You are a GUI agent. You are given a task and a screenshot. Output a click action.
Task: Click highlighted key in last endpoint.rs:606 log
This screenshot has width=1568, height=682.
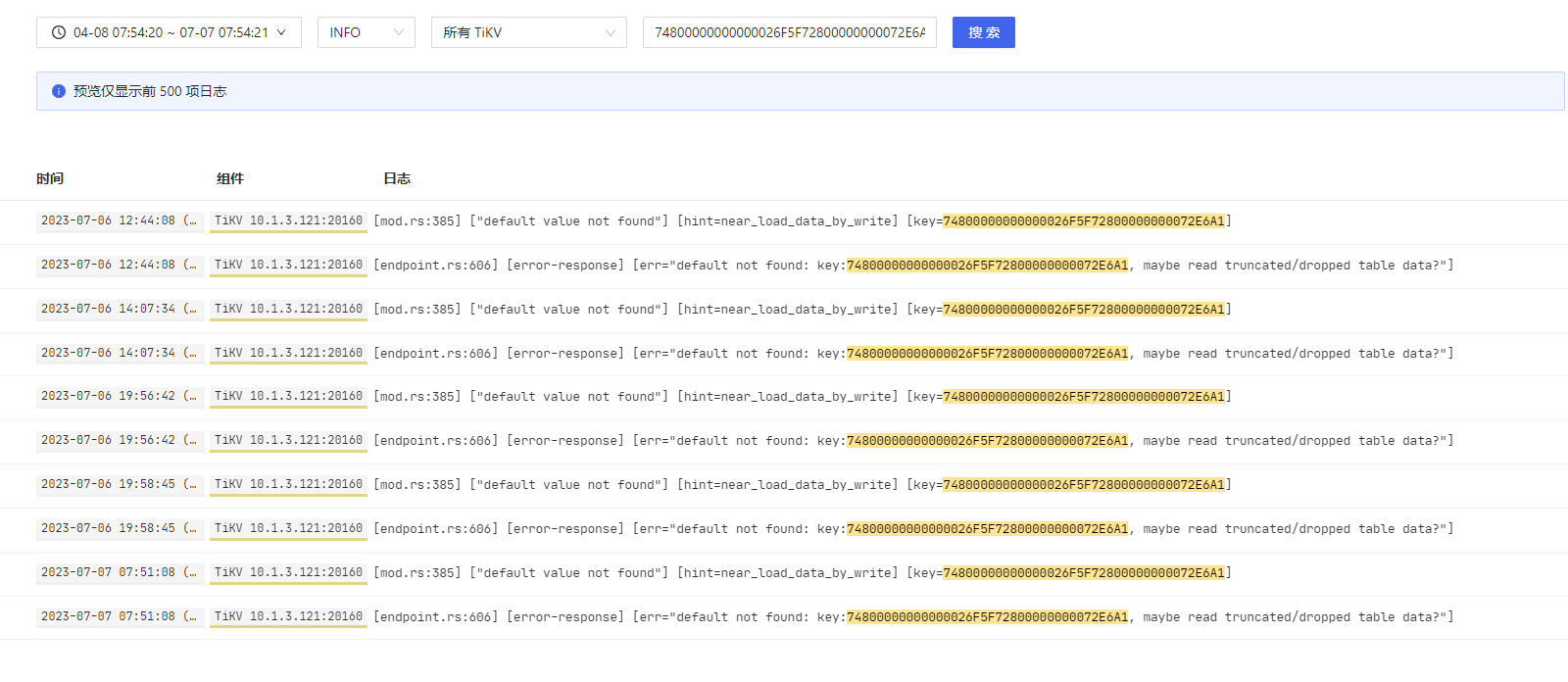pyautogui.click(x=988, y=617)
